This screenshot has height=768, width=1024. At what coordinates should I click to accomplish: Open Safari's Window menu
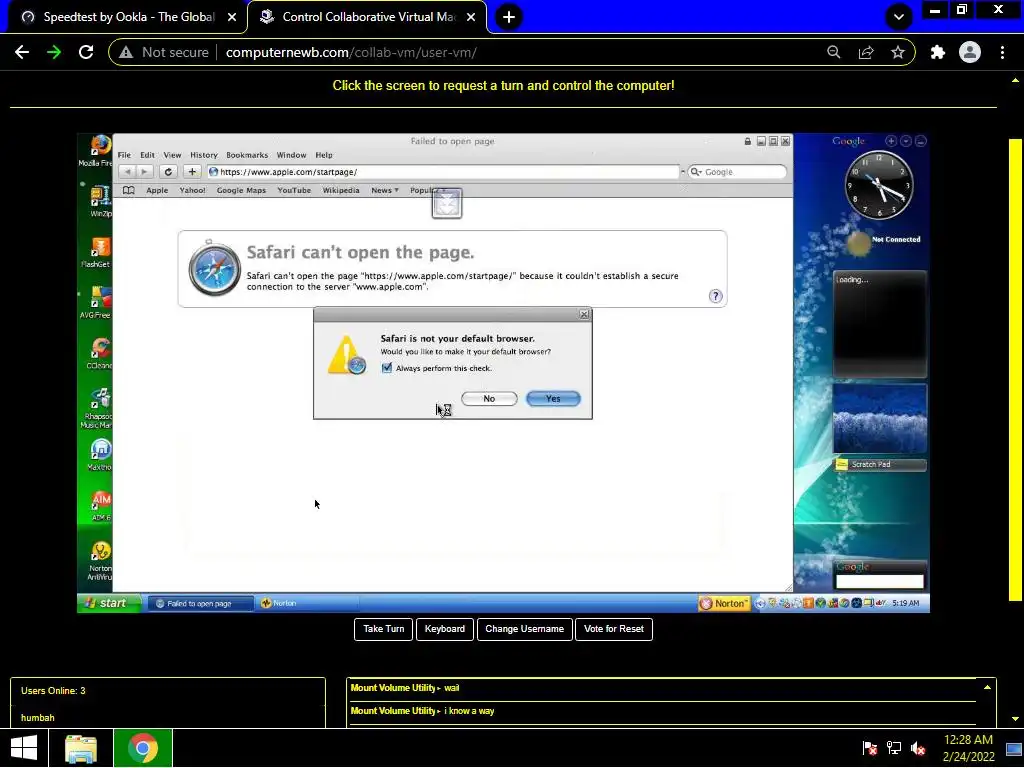[291, 155]
